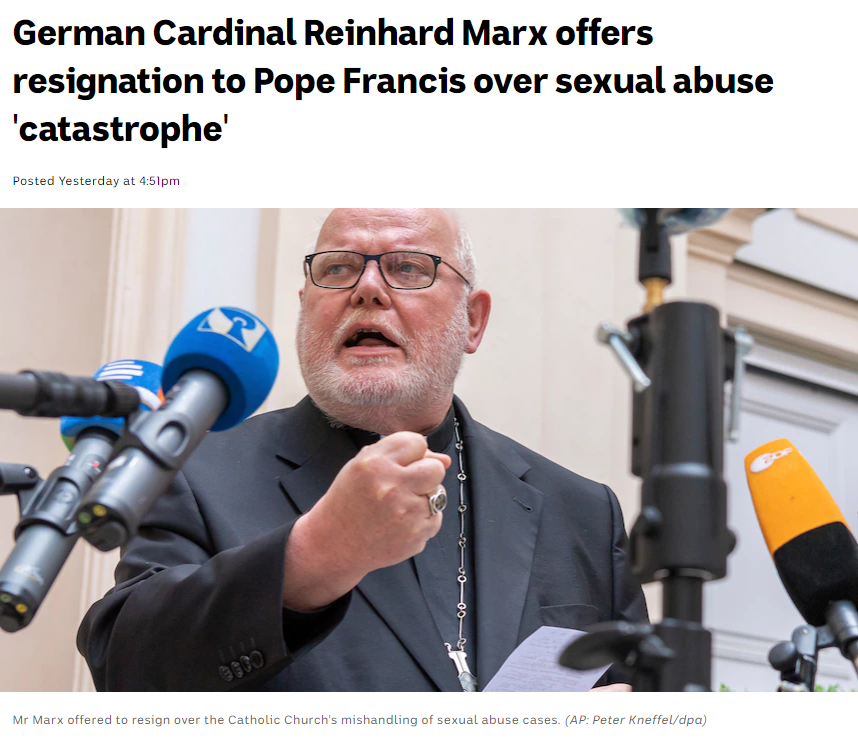
Task: Click the 'Posted Yesterday' timestamp label
Action: [66, 181]
